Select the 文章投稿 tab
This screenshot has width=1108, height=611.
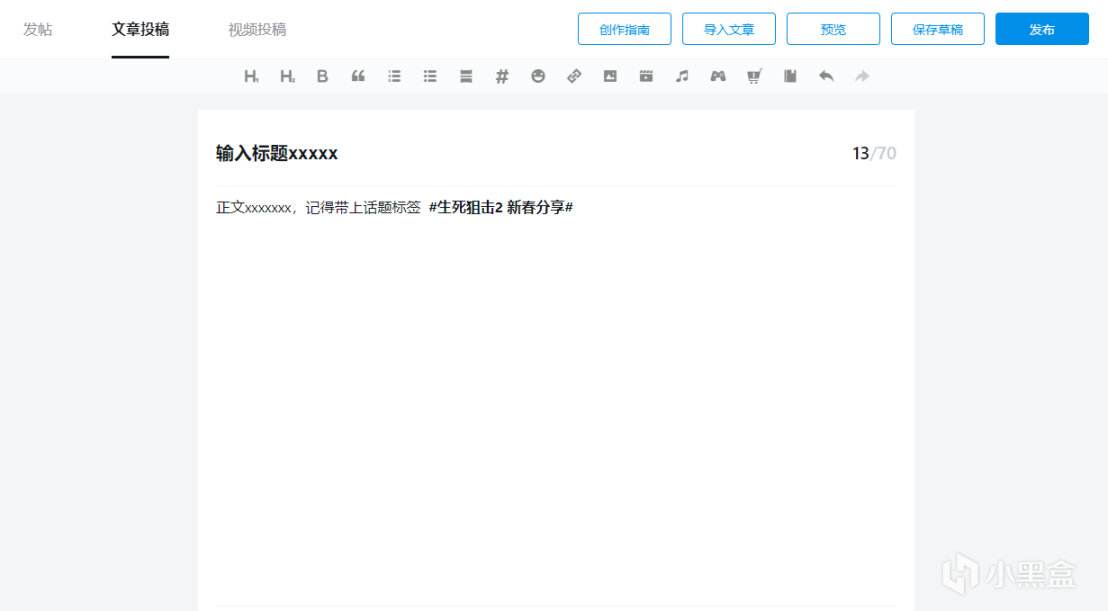pos(140,29)
